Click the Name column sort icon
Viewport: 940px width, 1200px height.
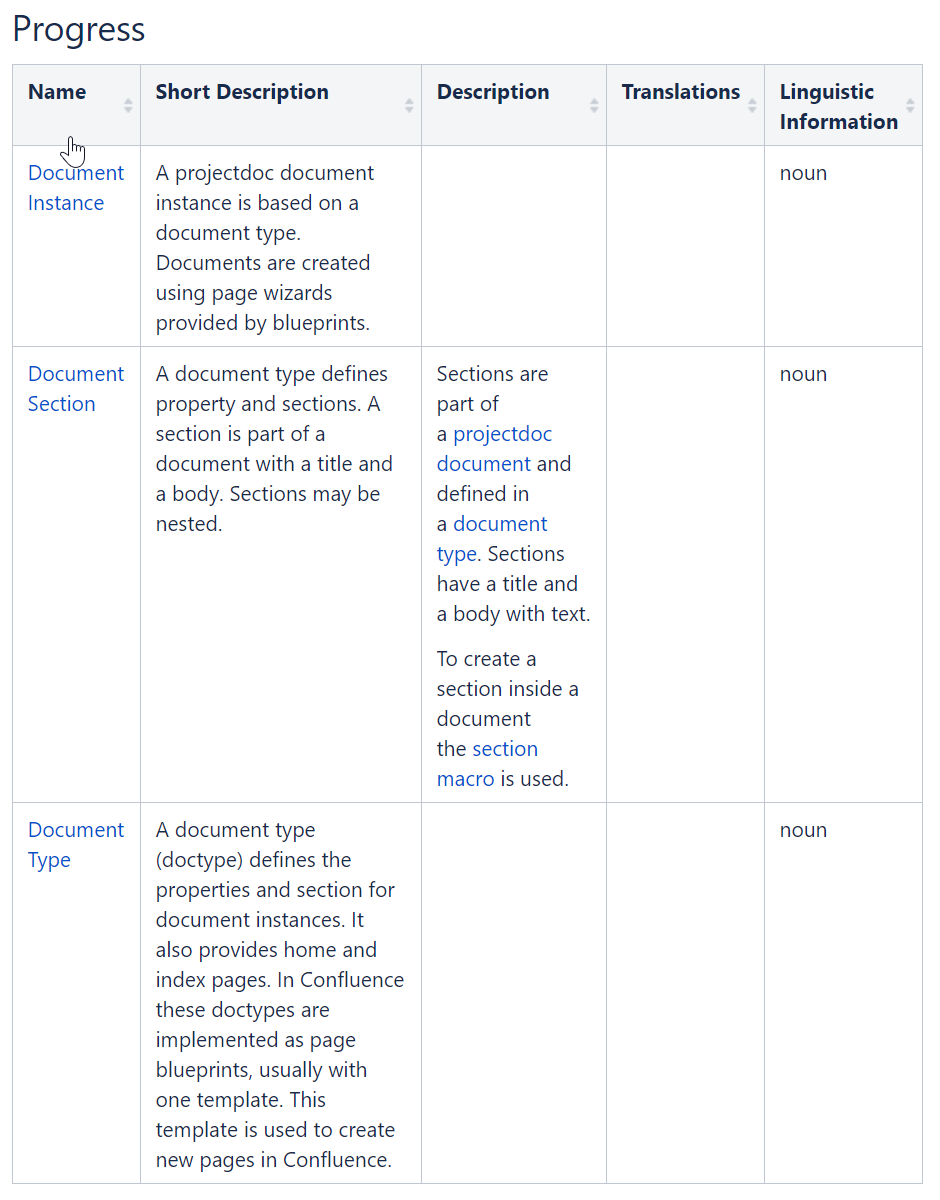coord(128,106)
